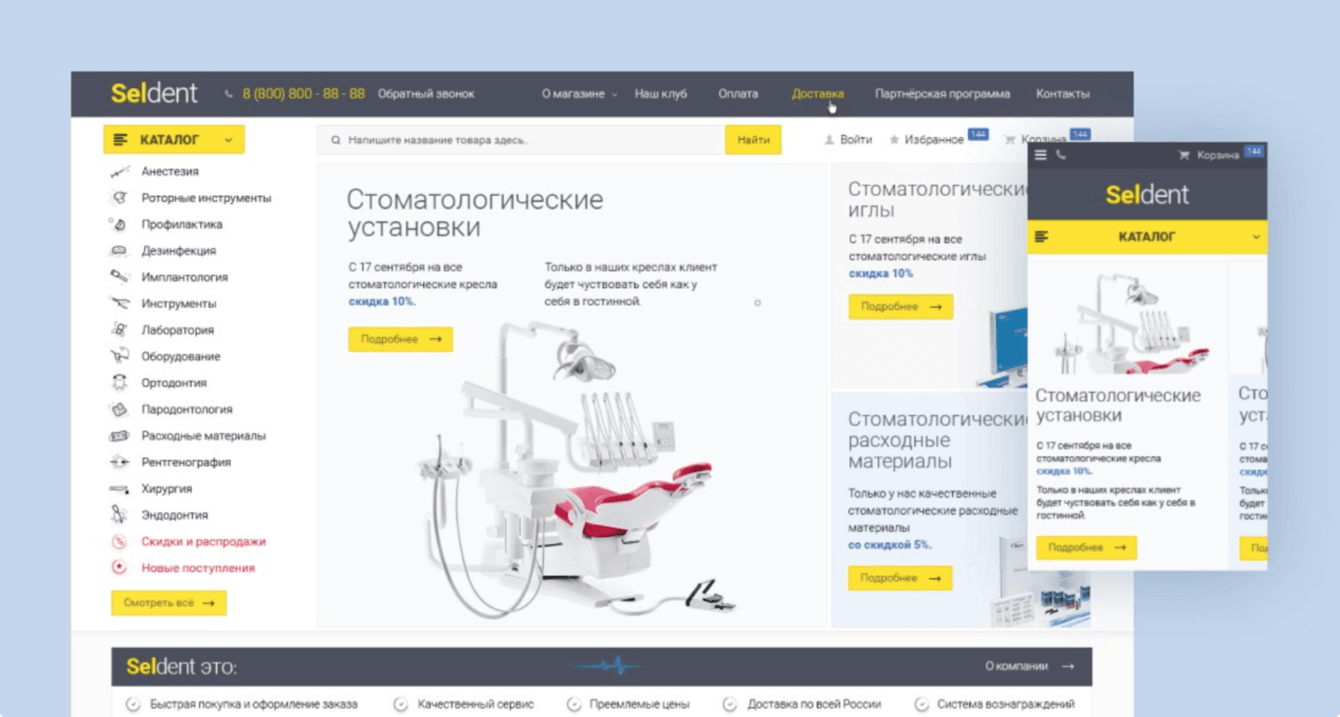Click the icon beside Рентгенография

(x=119, y=462)
